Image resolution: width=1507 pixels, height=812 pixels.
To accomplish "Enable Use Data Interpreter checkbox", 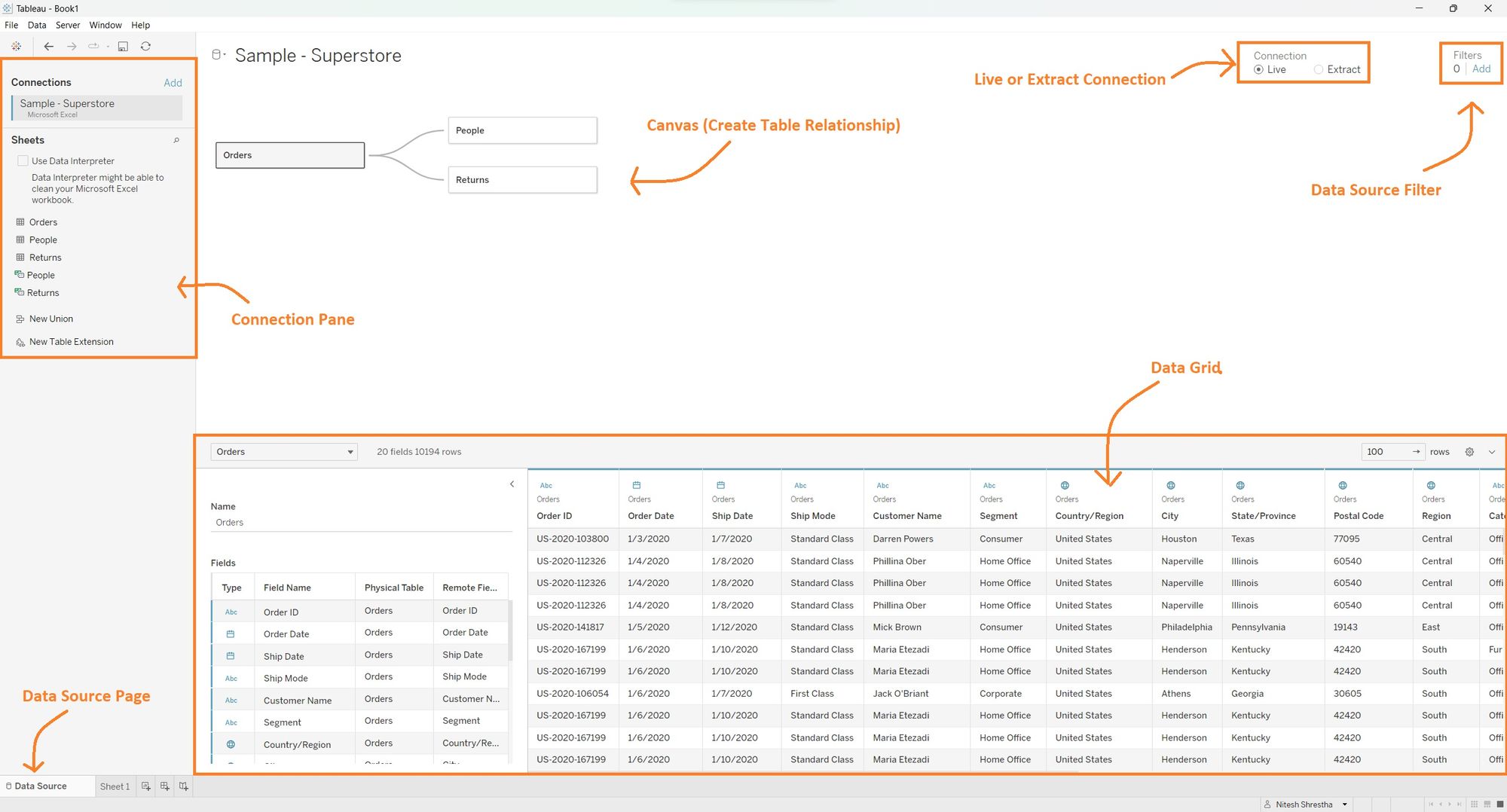I will pyautogui.click(x=23, y=160).
